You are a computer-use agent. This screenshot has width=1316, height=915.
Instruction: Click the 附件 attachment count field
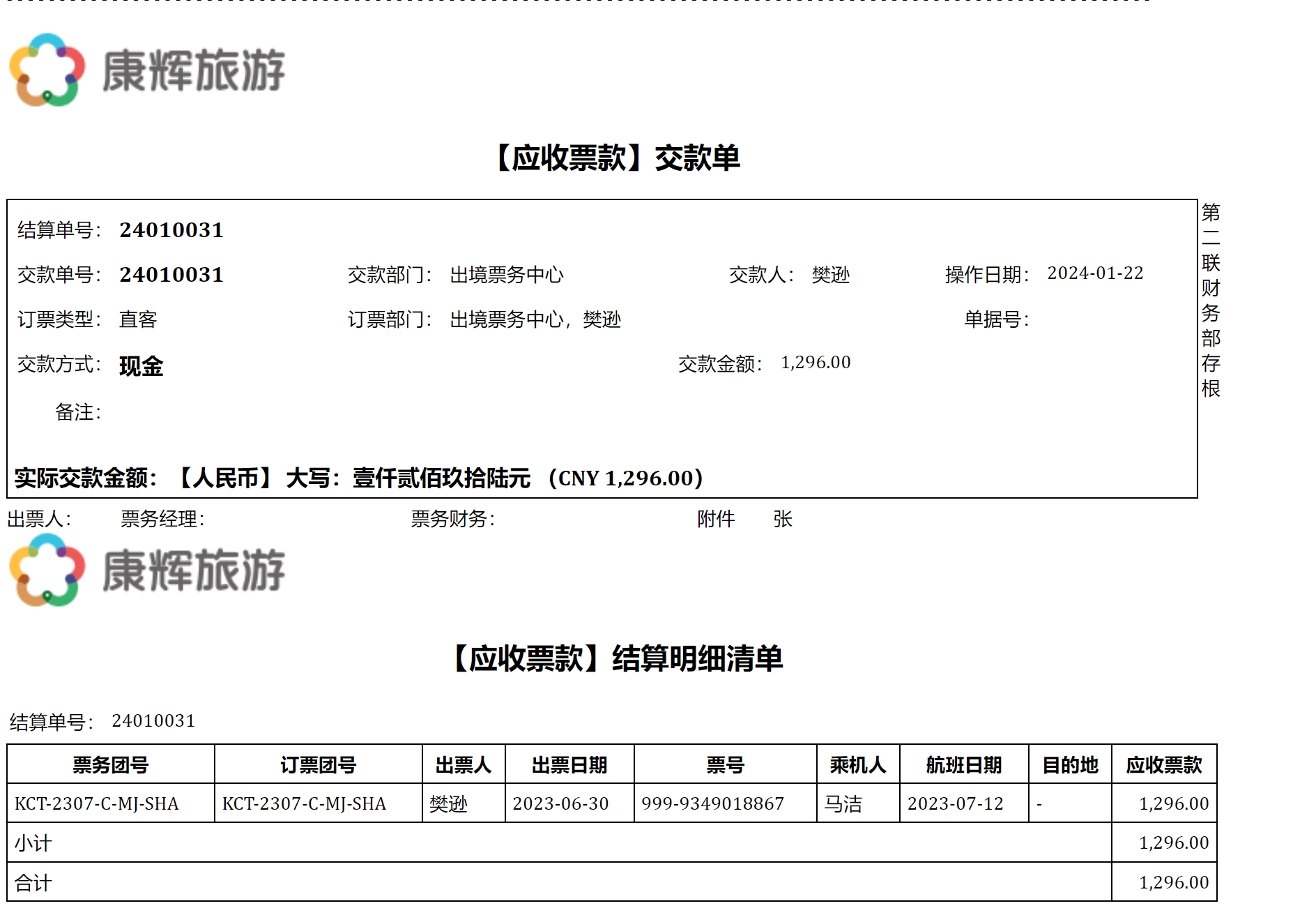754,519
